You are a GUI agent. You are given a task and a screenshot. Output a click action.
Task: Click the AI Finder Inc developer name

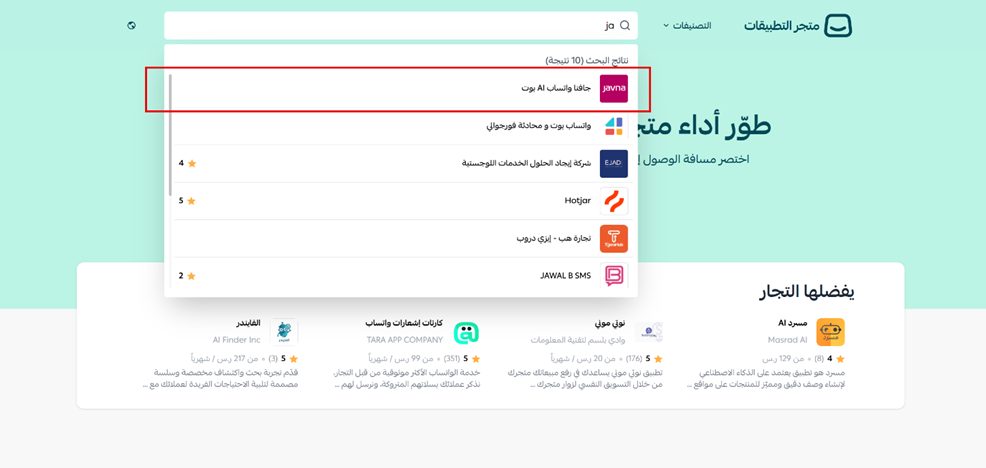[x=236, y=340]
